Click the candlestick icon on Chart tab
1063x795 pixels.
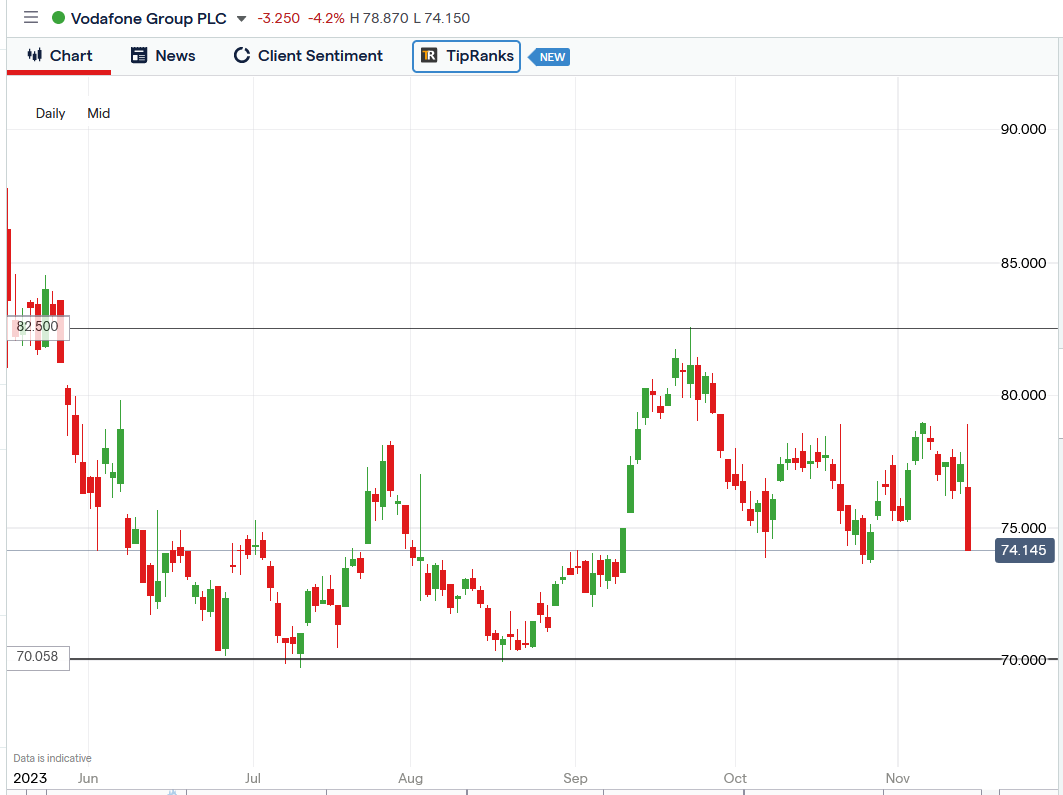click(x=35, y=55)
